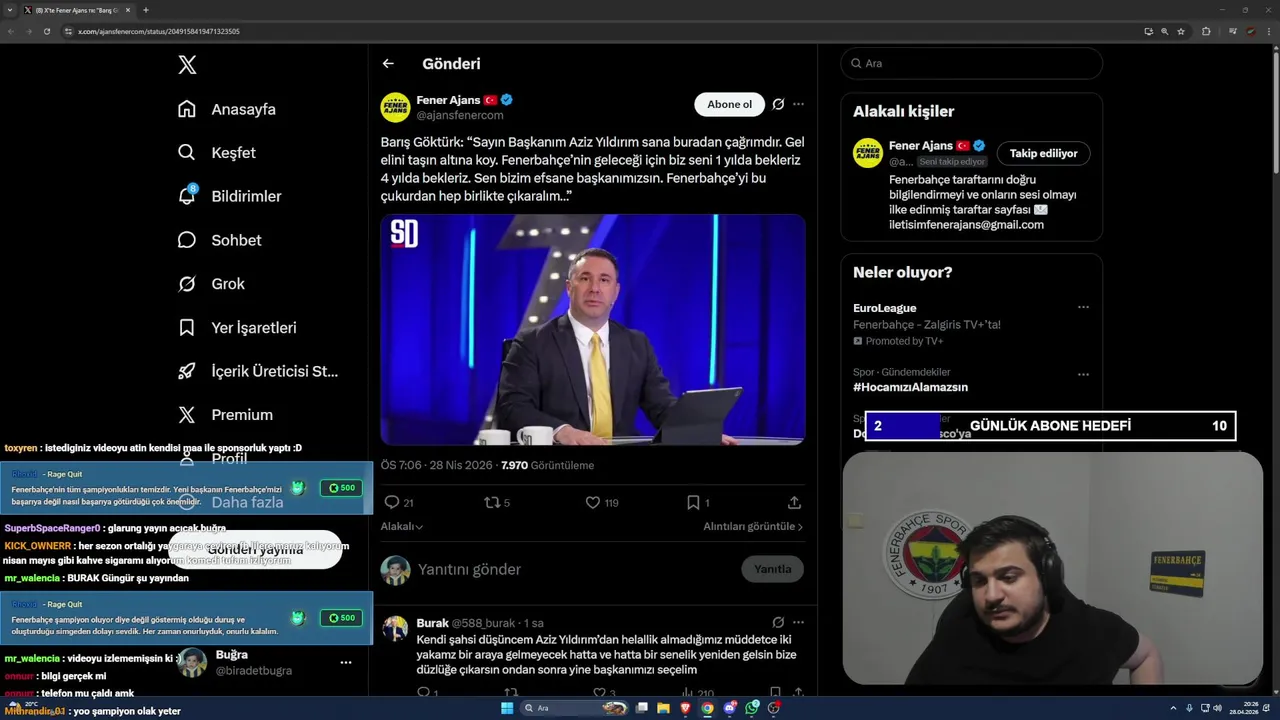
Task: Open WhatsApp from the taskbar
Action: coord(752,708)
